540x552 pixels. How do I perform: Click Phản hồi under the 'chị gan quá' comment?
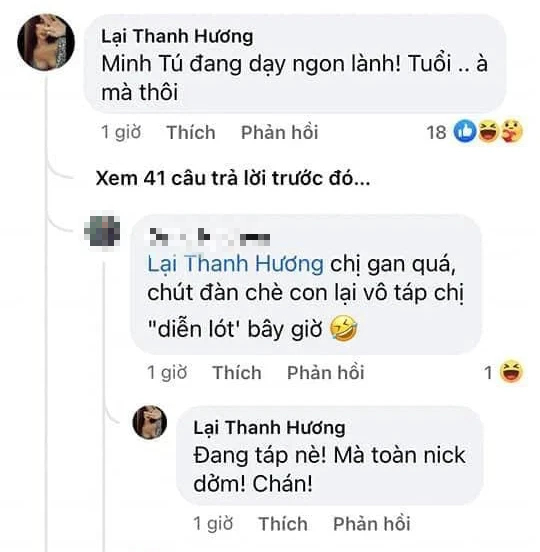coord(326,372)
